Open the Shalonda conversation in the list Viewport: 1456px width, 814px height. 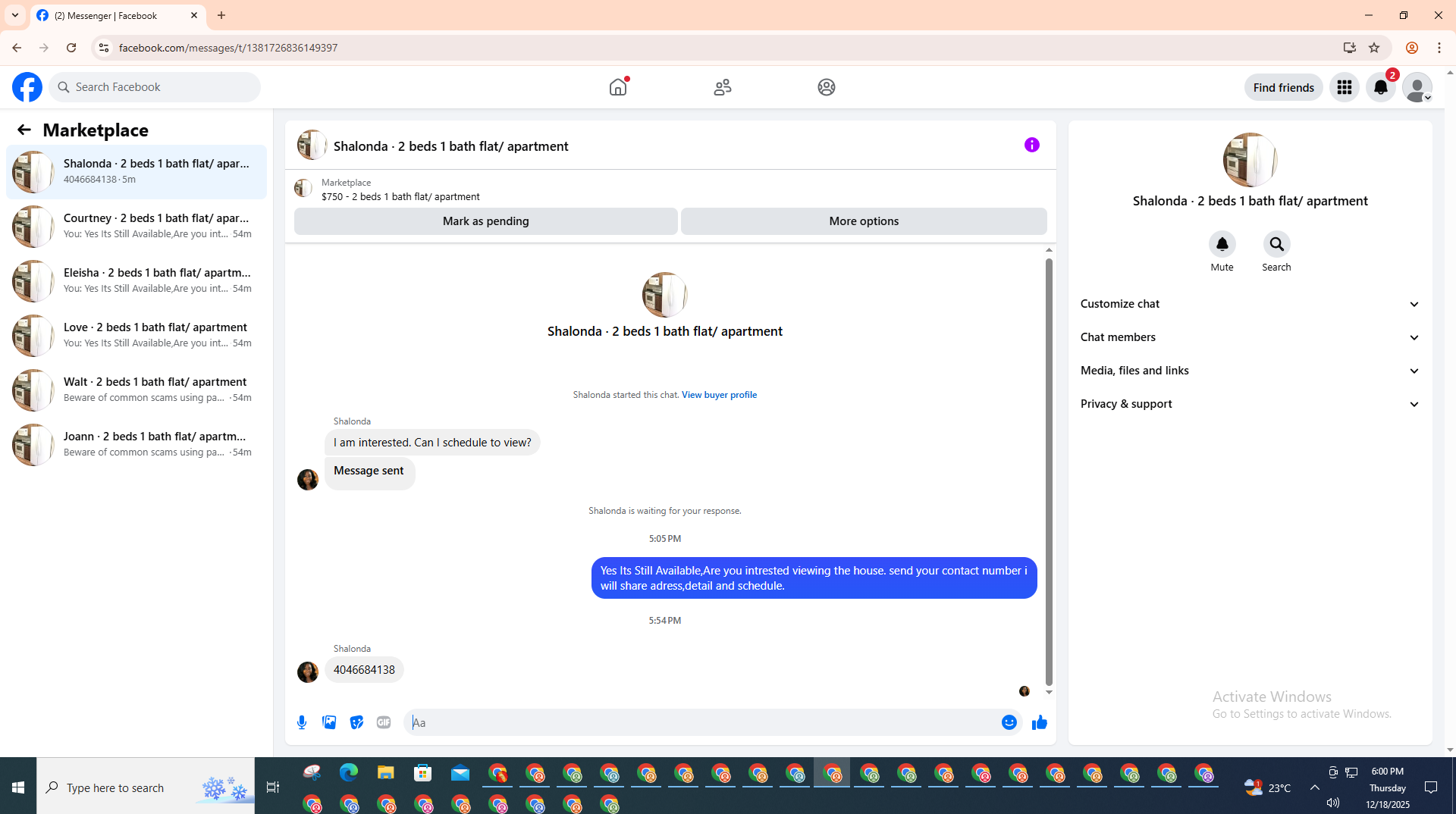[136, 172]
